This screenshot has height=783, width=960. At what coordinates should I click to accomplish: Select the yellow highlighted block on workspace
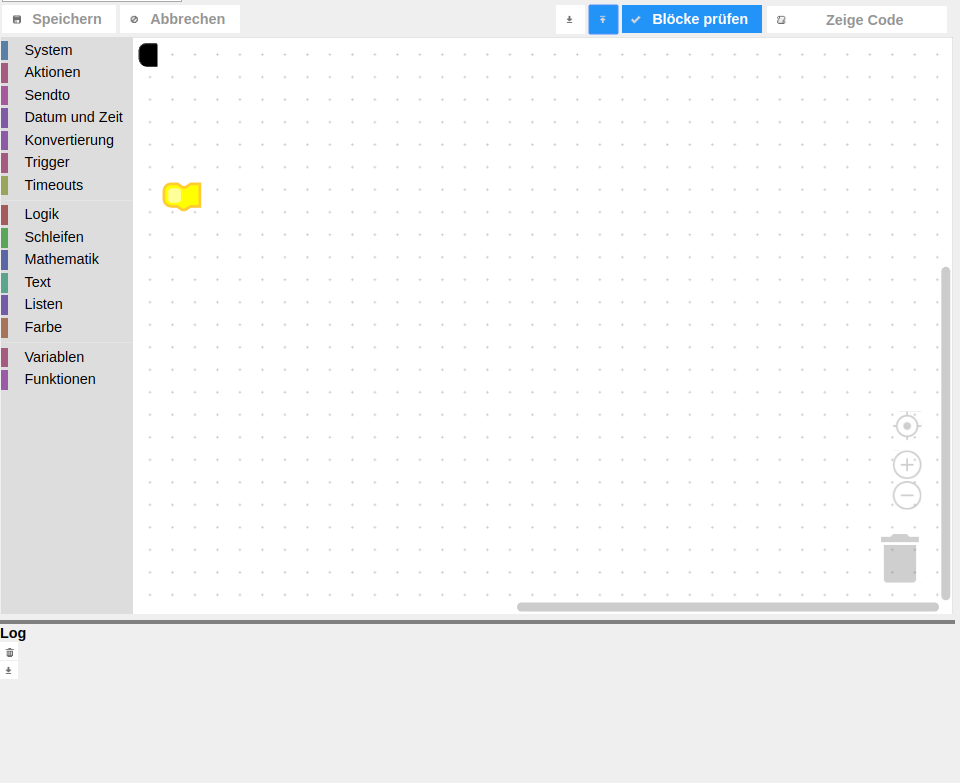182,196
